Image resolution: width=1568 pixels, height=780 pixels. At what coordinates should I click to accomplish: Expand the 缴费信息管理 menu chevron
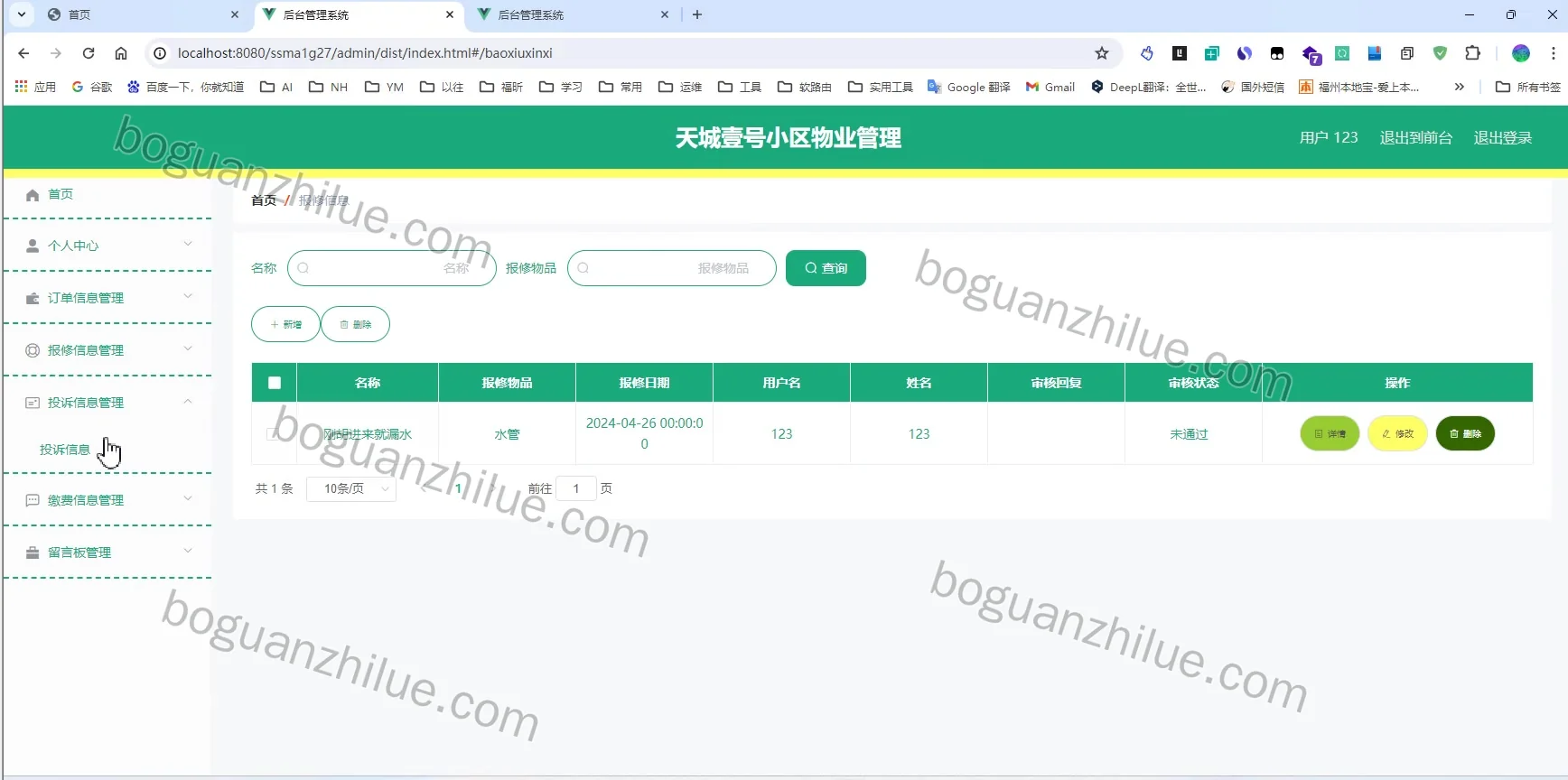[x=188, y=498]
